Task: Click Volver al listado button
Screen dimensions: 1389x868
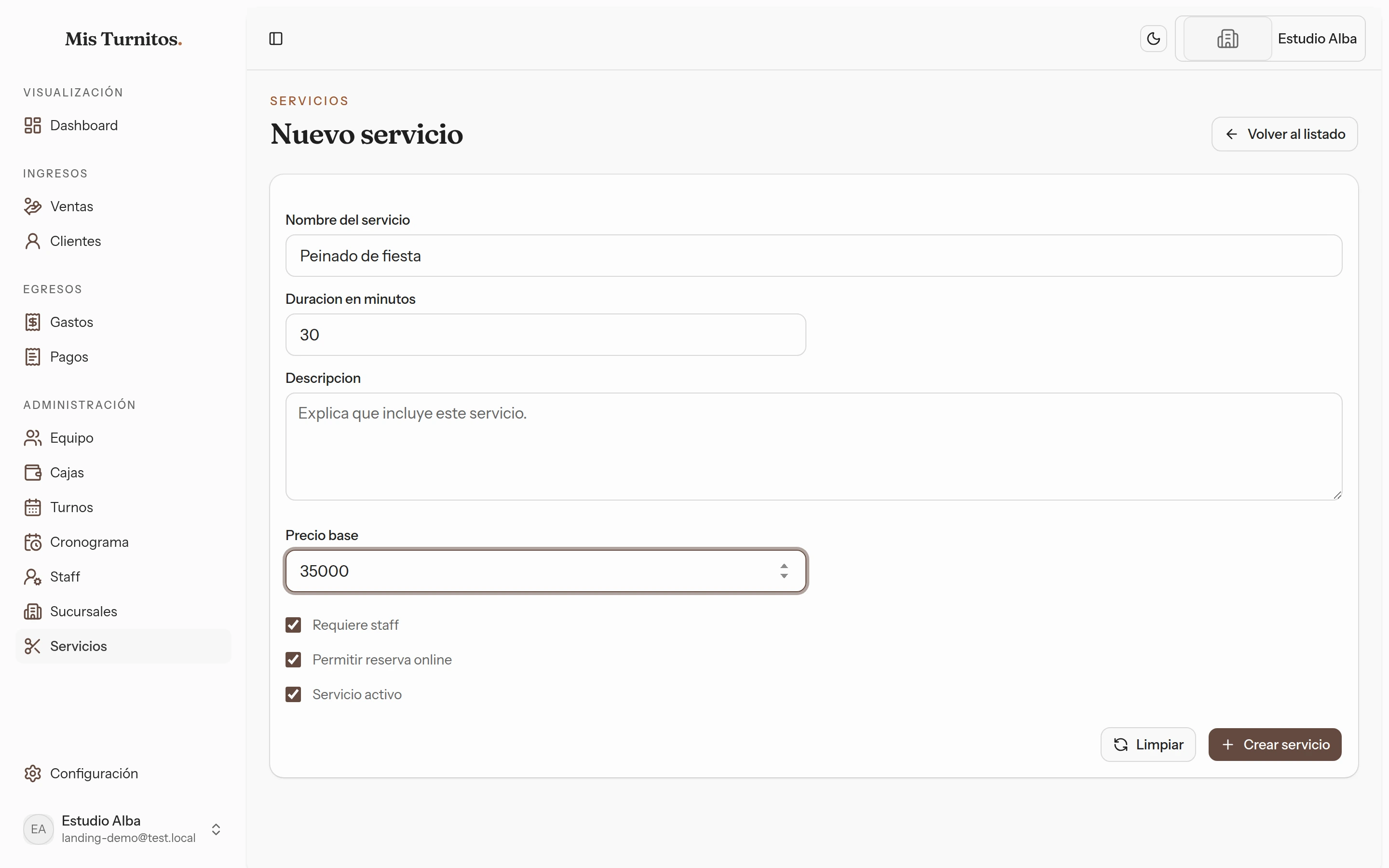Action: pyautogui.click(x=1284, y=134)
